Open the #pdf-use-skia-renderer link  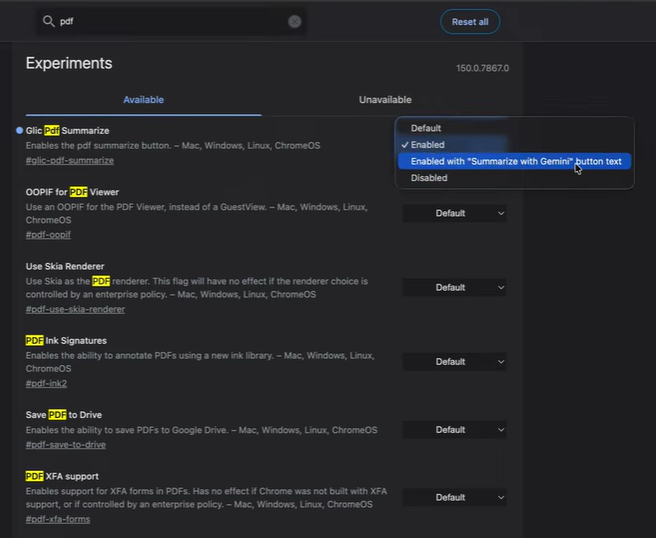point(75,309)
